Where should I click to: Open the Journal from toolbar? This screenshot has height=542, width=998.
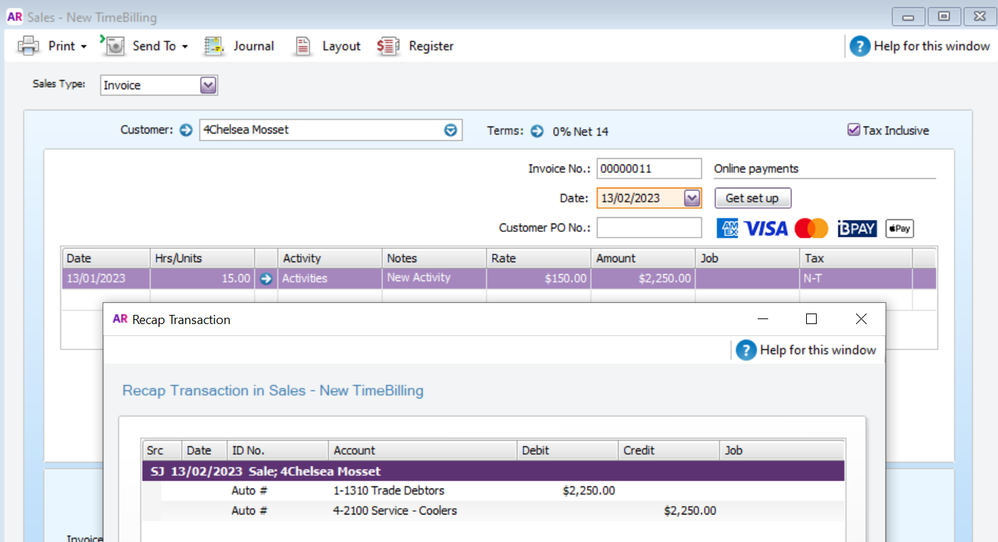coord(215,46)
